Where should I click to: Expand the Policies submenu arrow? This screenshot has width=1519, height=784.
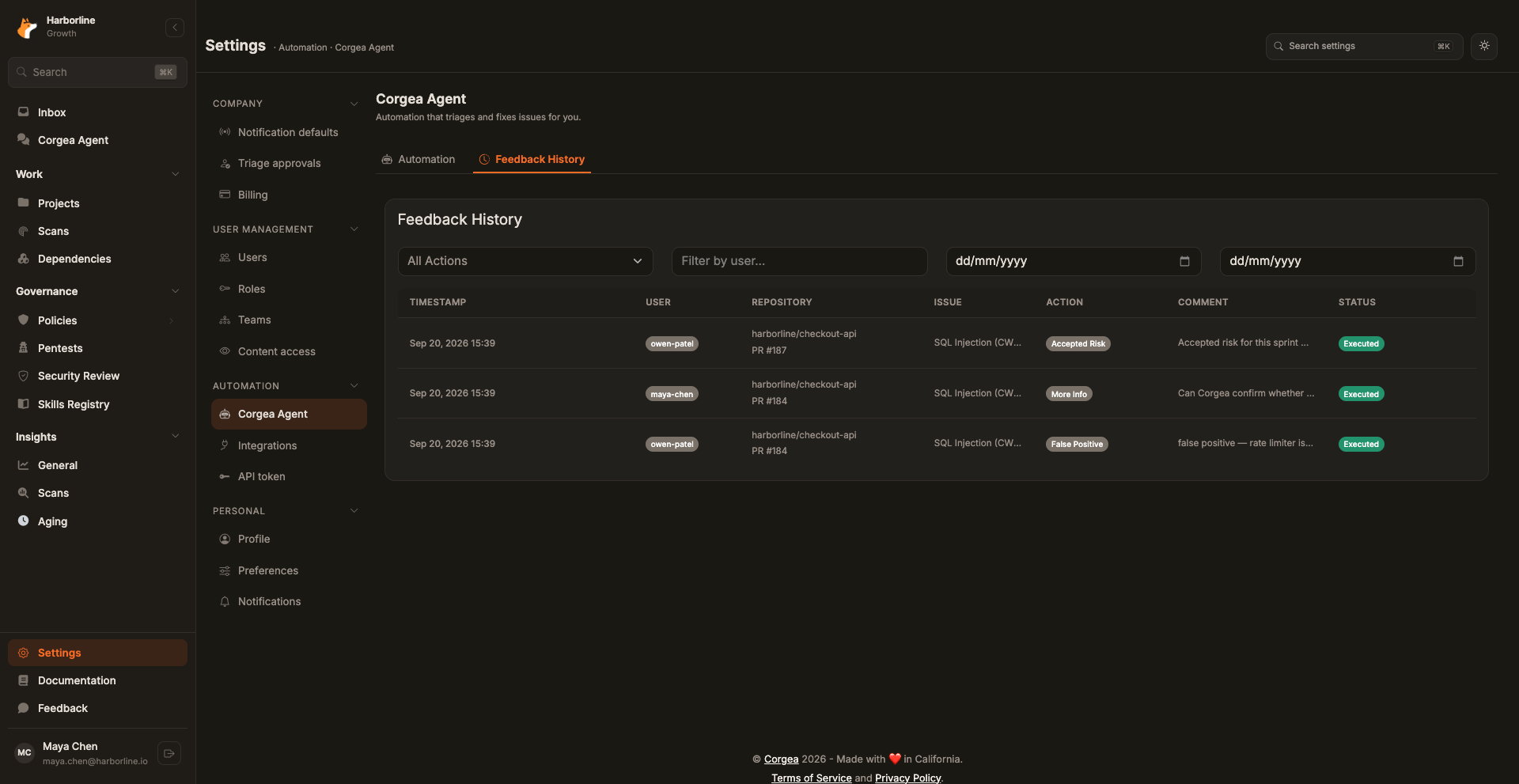tap(171, 320)
